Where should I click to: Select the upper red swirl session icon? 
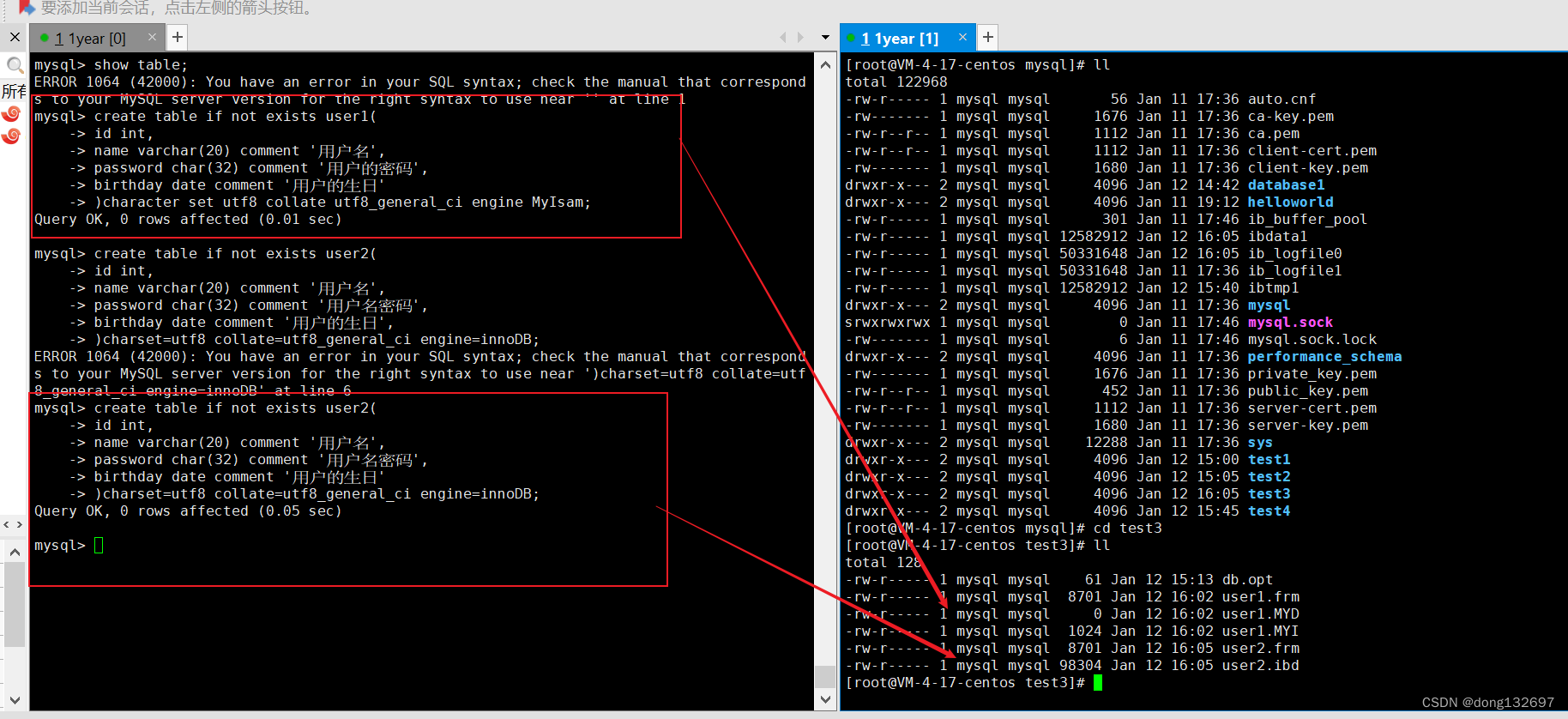click(11, 114)
